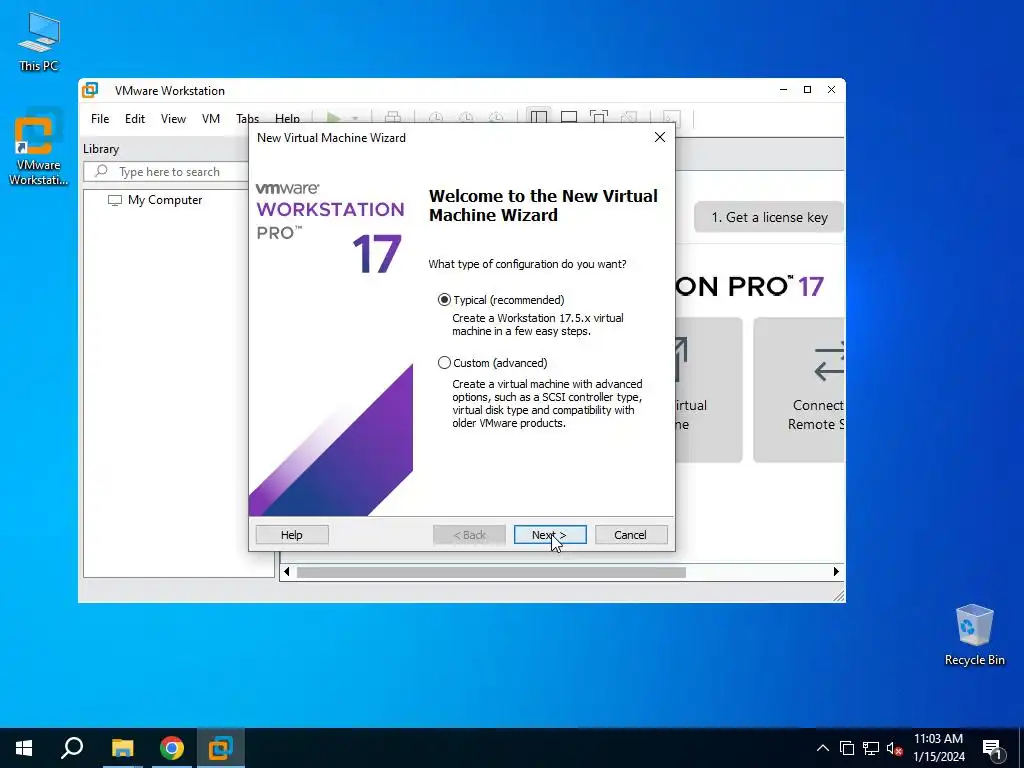The height and width of the screenshot is (768, 1024).
Task: Click the magnifier icon in Library search
Action: [101, 171]
